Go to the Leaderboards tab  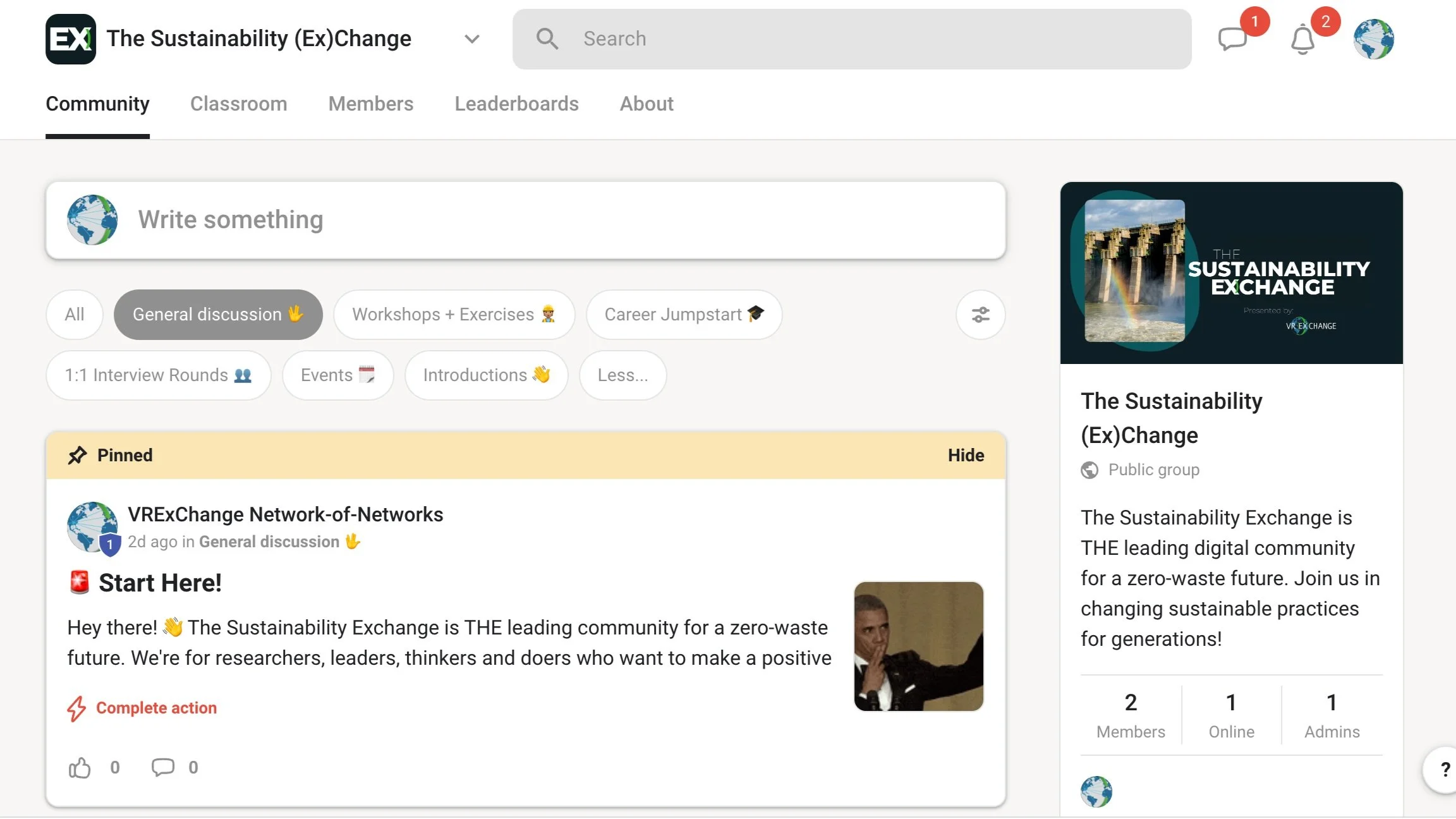click(x=516, y=104)
